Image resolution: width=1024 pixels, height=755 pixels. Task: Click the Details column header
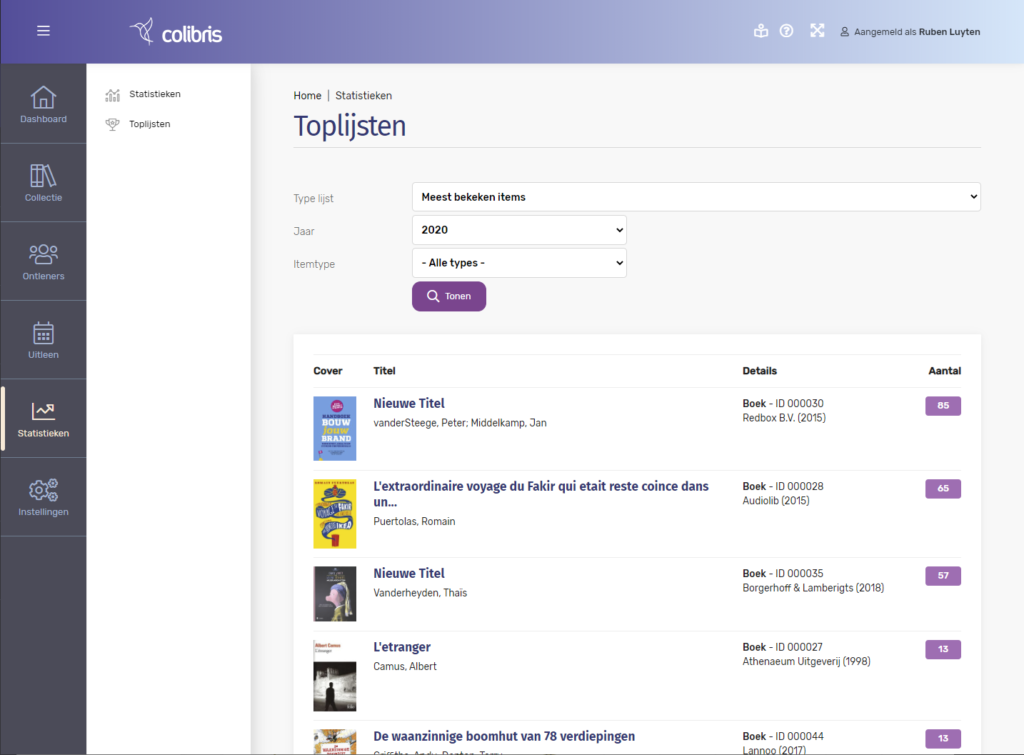760,371
